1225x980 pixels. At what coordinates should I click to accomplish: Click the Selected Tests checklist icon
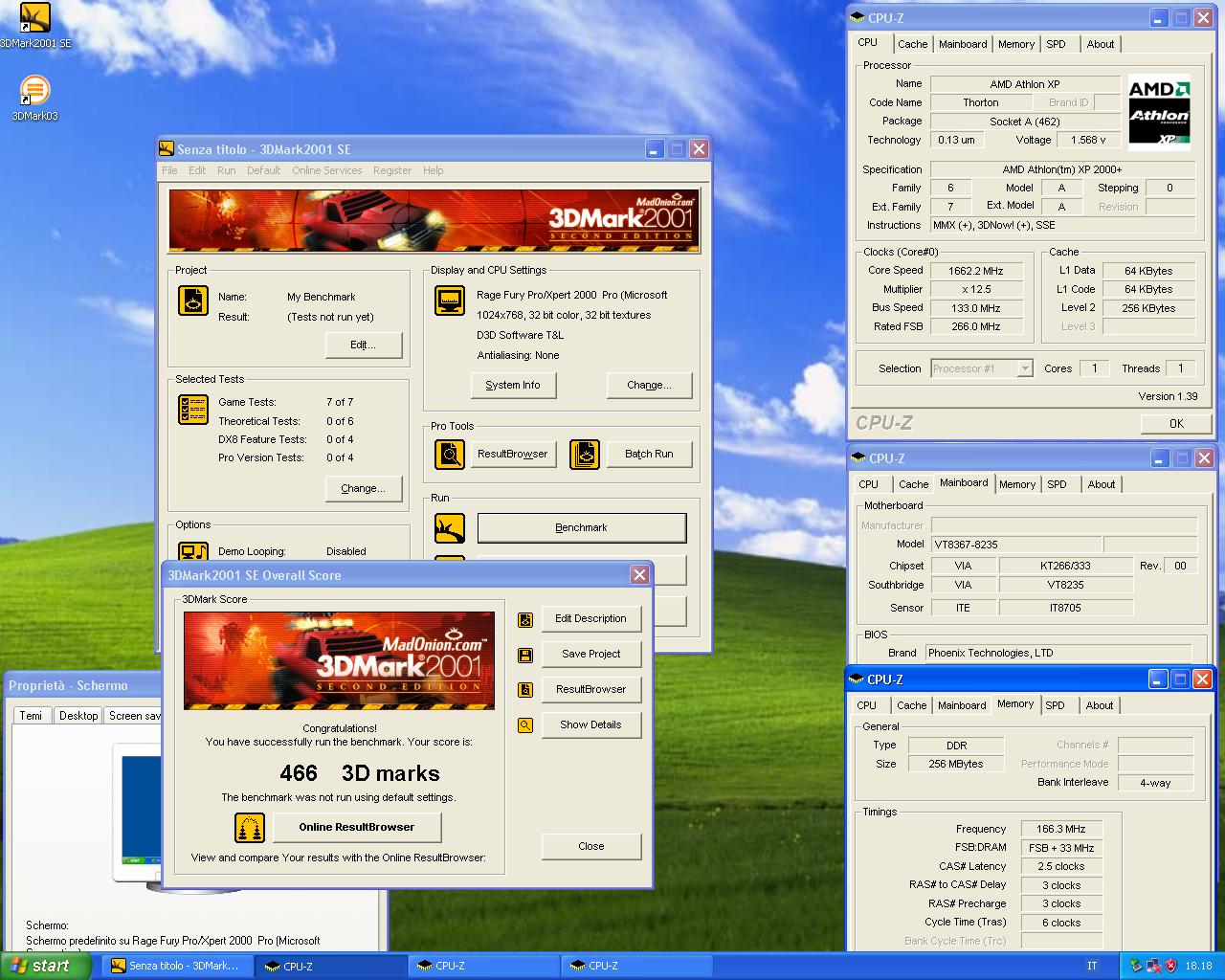click(193, 410)
